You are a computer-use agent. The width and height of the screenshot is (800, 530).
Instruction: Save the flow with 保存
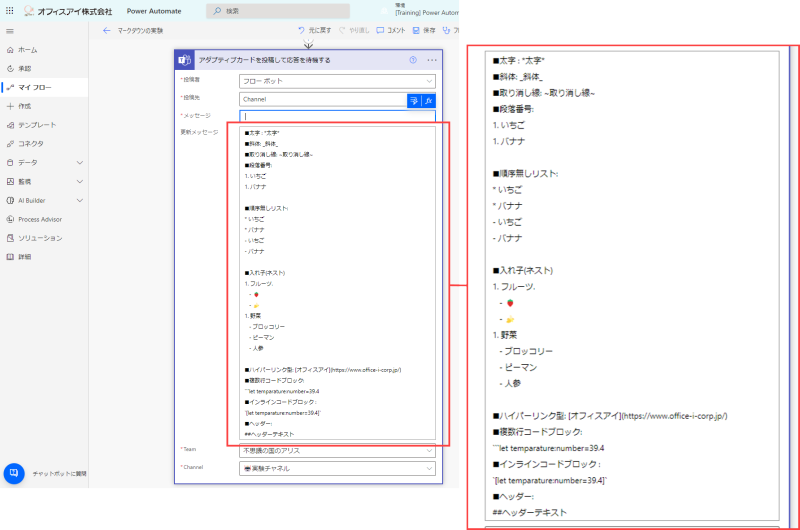pyautogui.click(x=424, y=31)
